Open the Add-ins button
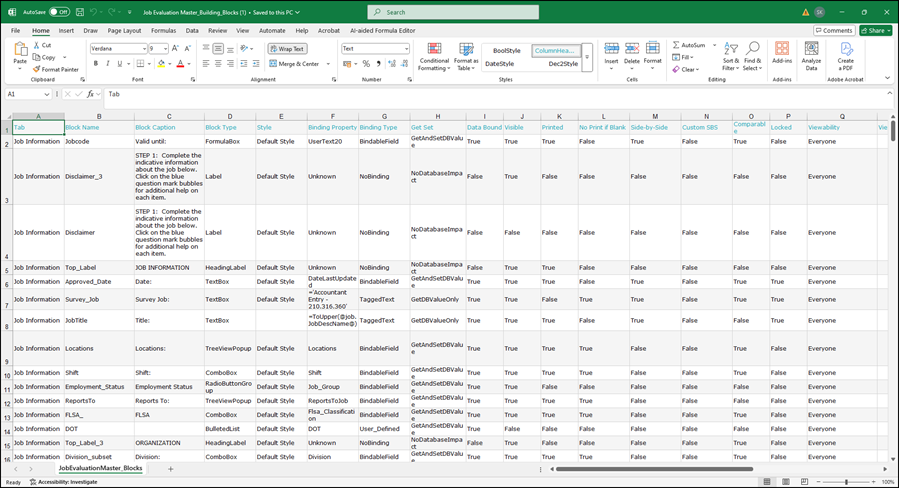 (x=782, y=53)
